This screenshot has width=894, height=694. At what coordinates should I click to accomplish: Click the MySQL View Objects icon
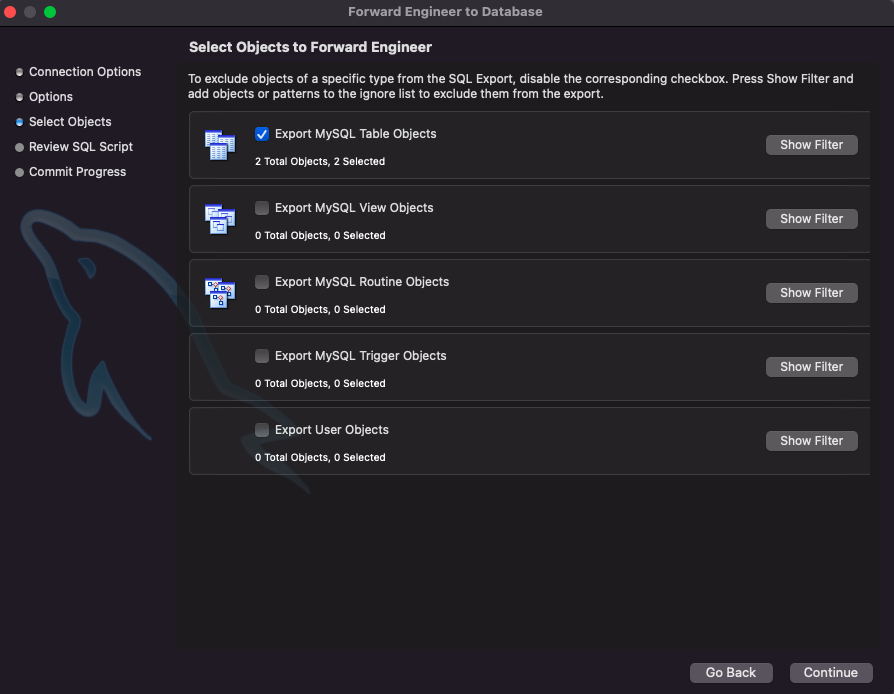click(x=220, y=219)
